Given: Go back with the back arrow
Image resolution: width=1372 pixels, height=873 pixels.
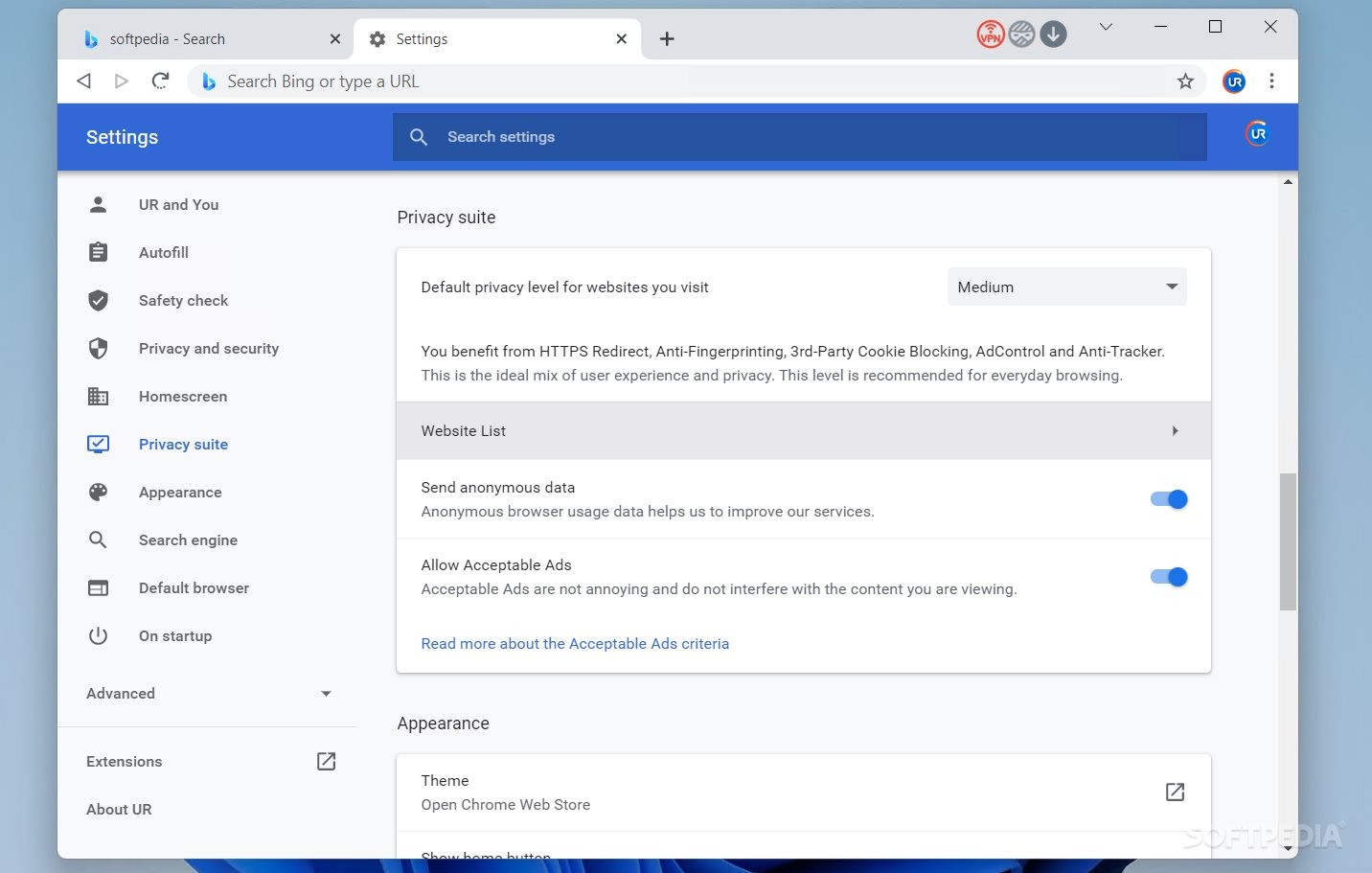Looking at the screenshot, I should click(84, 80).
